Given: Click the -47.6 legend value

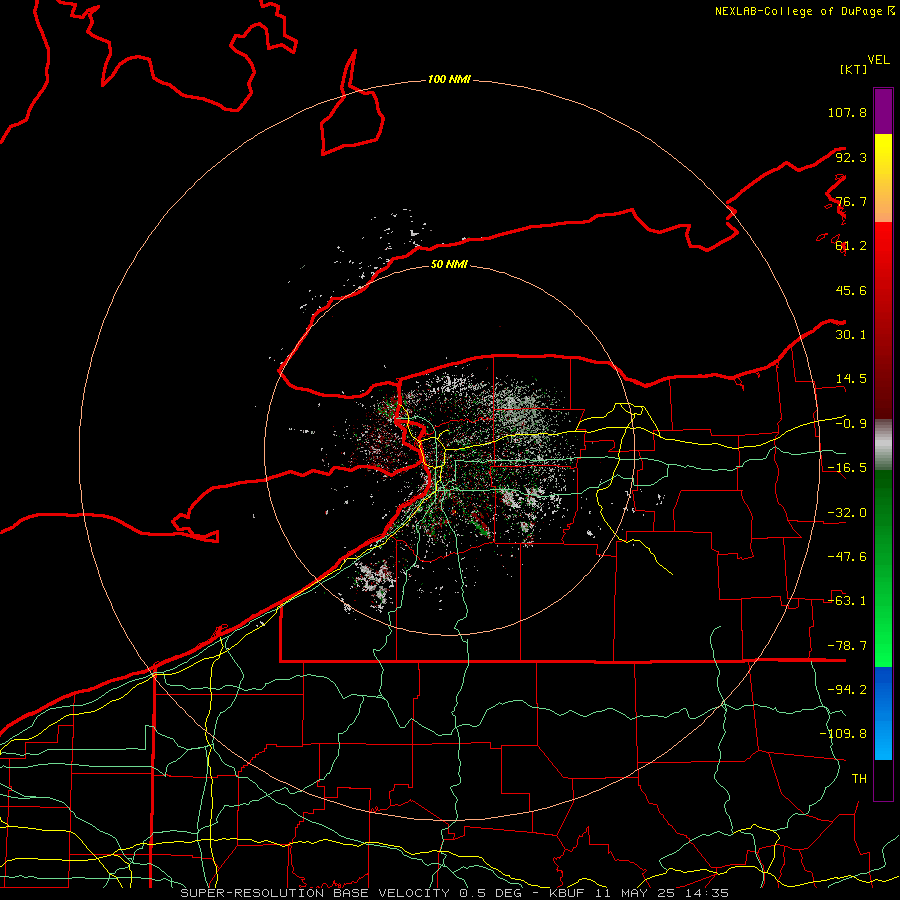Looking at the screenshot, I should point(847,557).
